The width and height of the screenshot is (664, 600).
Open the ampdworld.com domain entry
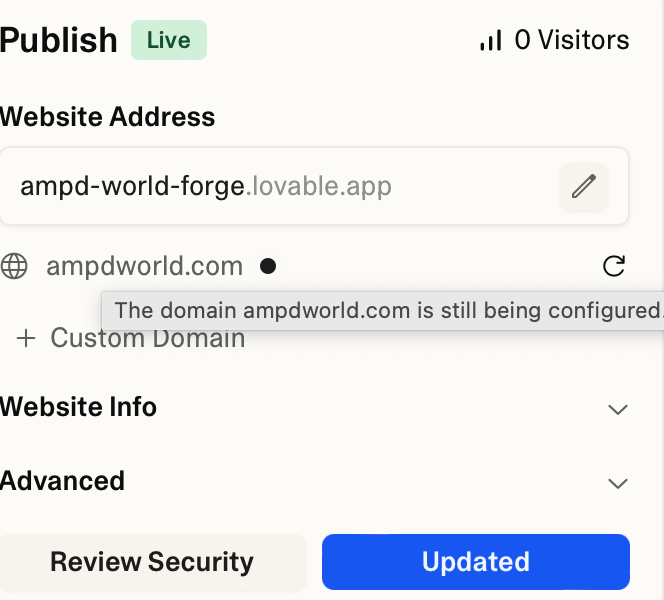point(144,266)
